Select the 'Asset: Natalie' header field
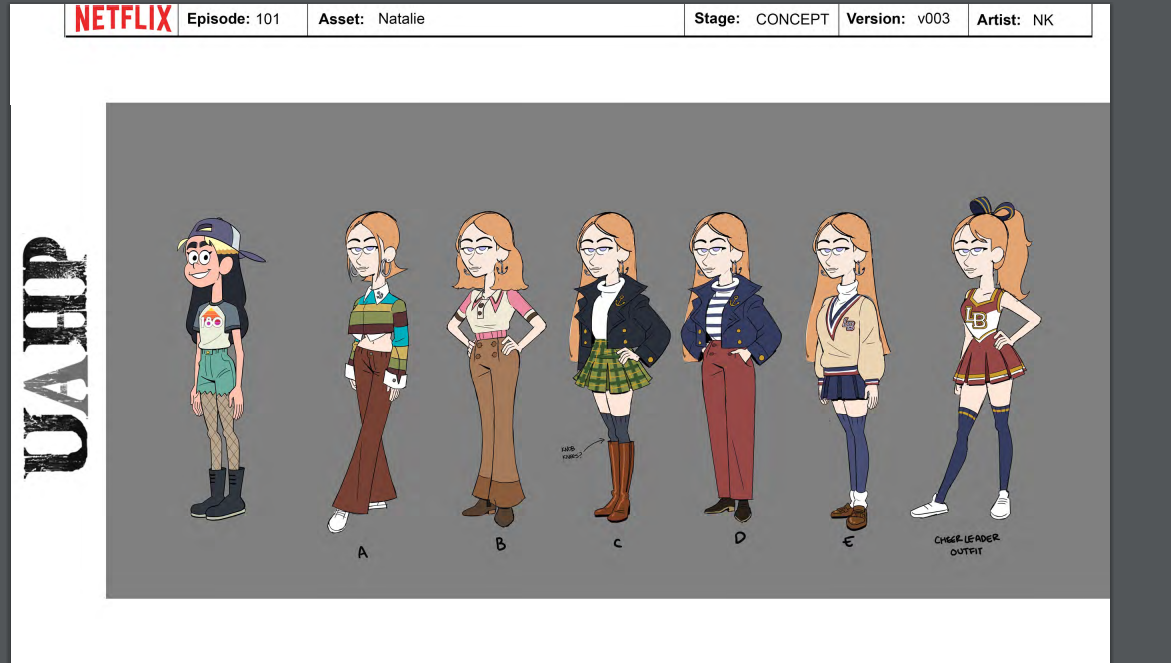Viewport: 1171px width, 663px height. pos(496,19)
